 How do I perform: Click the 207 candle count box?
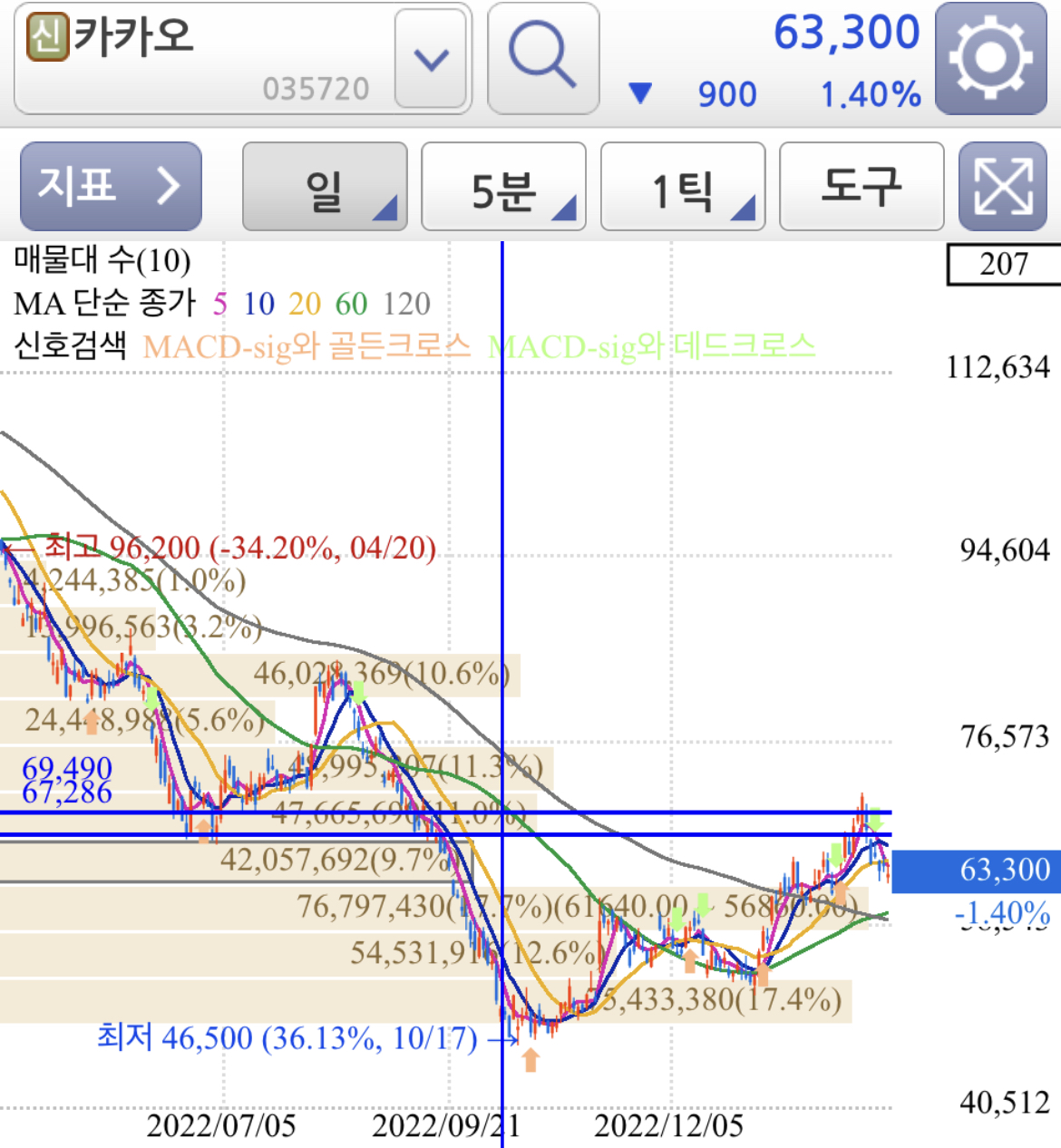click(1003, 264)
